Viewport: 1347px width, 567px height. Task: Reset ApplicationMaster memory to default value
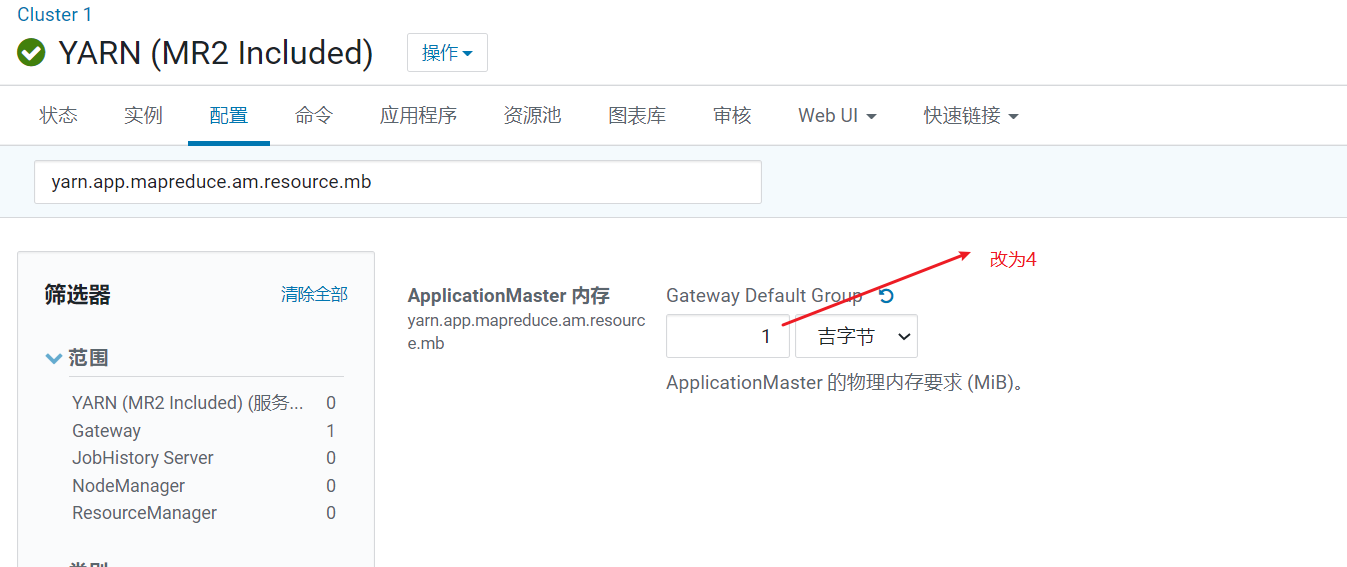(886, 296)
